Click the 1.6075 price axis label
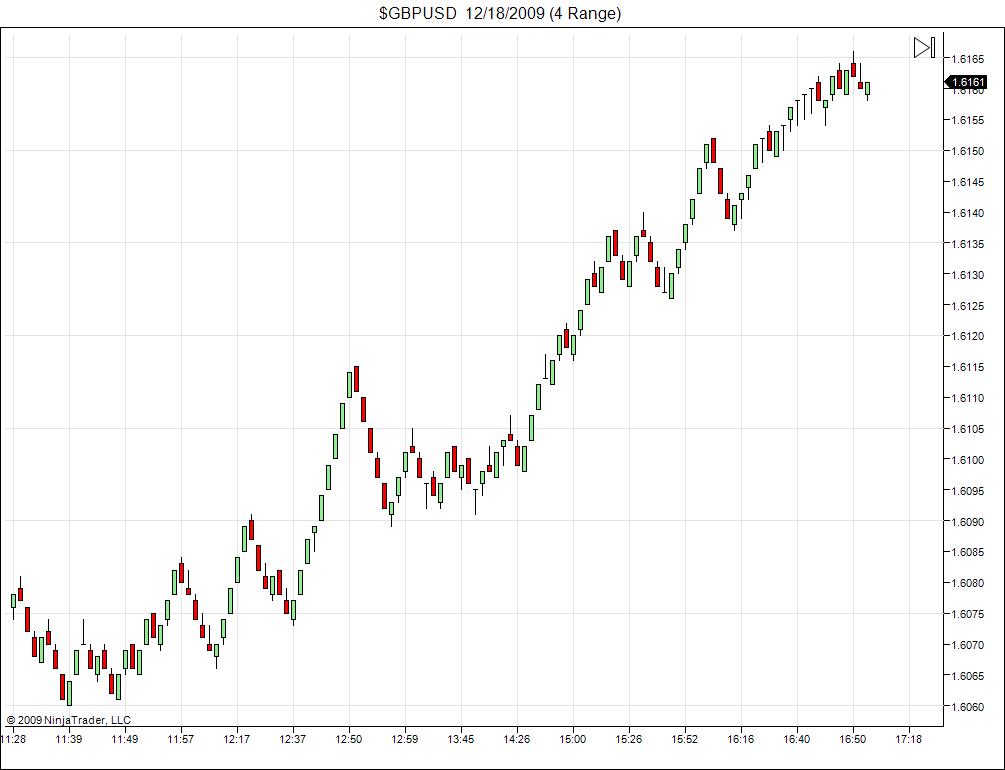 (967, 614)
